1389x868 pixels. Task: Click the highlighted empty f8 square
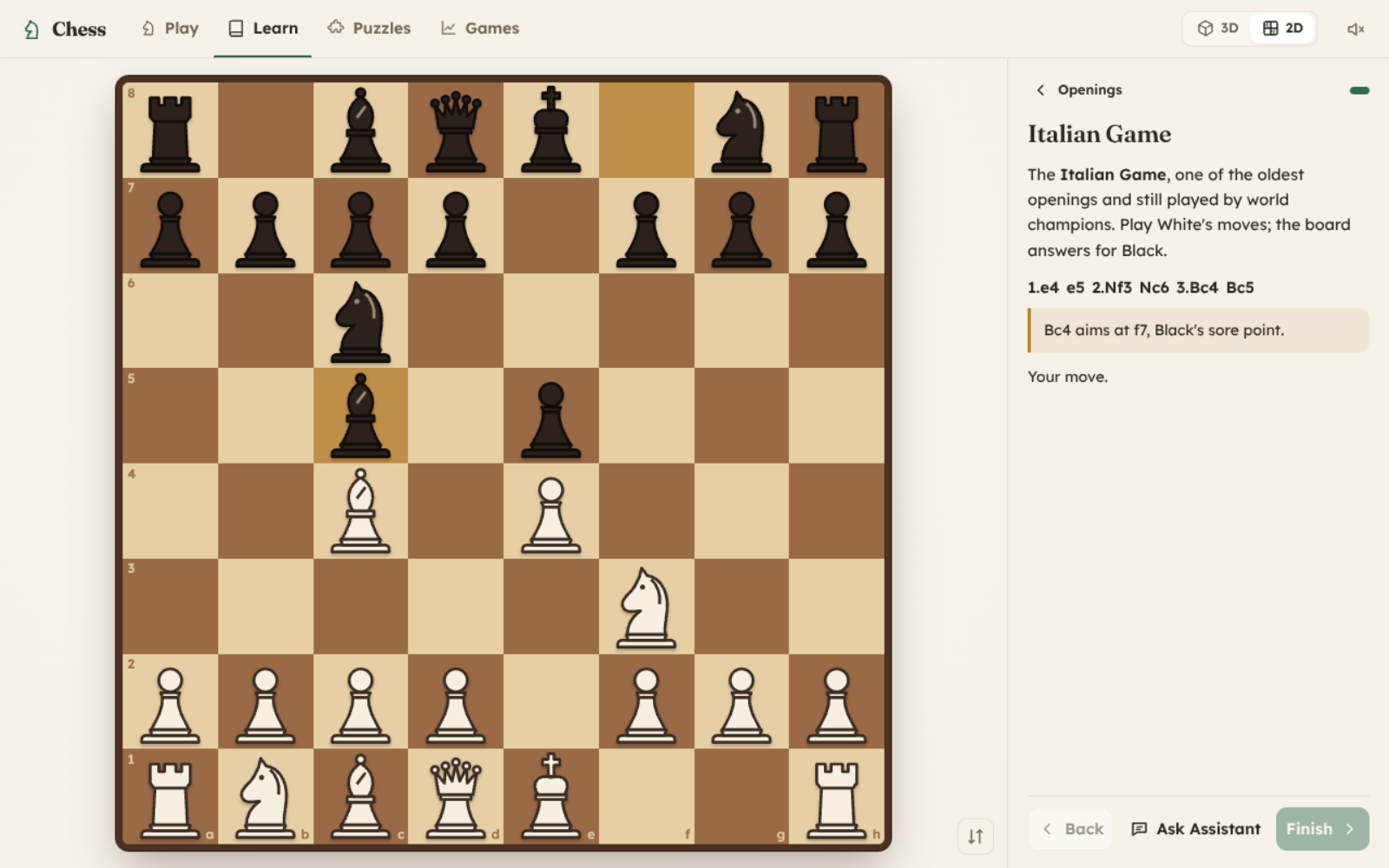[x=646, y=130]
